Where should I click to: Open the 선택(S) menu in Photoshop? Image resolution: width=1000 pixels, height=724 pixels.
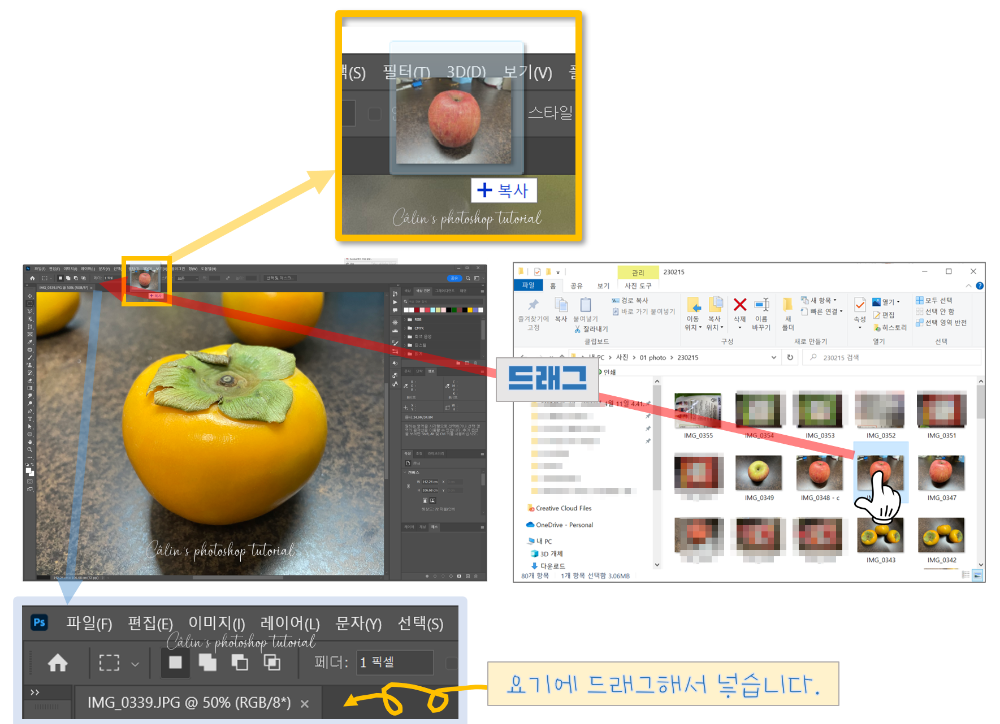420,623
